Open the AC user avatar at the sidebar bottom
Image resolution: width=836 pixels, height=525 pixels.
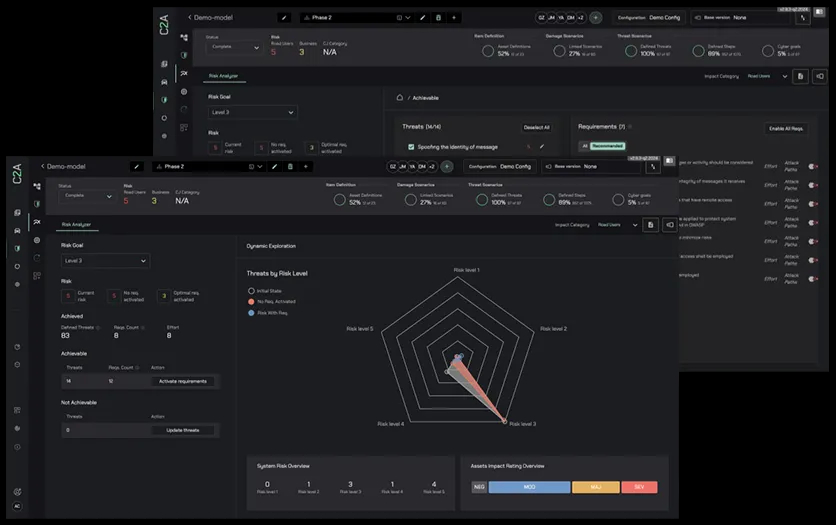[x=17, y=506]
